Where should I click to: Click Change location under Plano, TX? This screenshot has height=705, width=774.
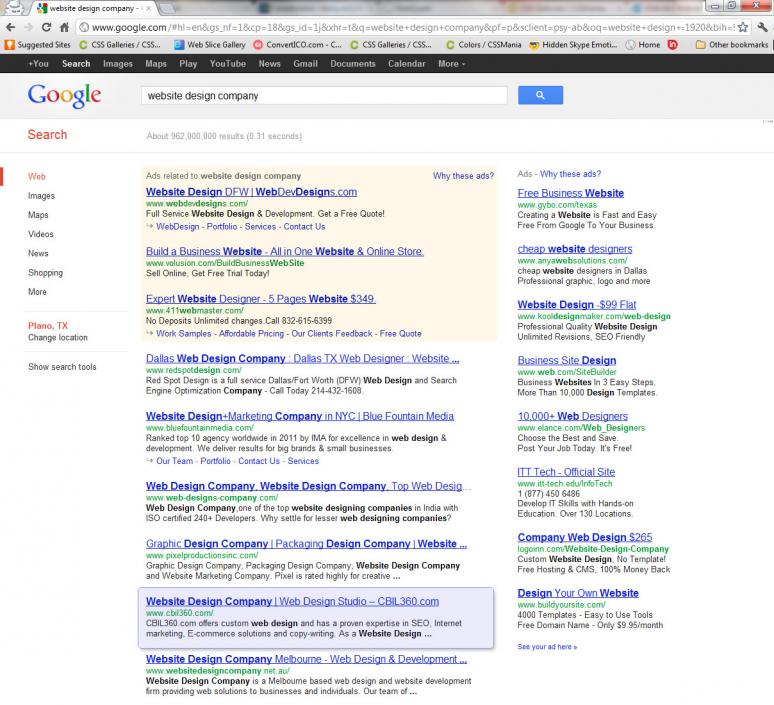[57, 338]
